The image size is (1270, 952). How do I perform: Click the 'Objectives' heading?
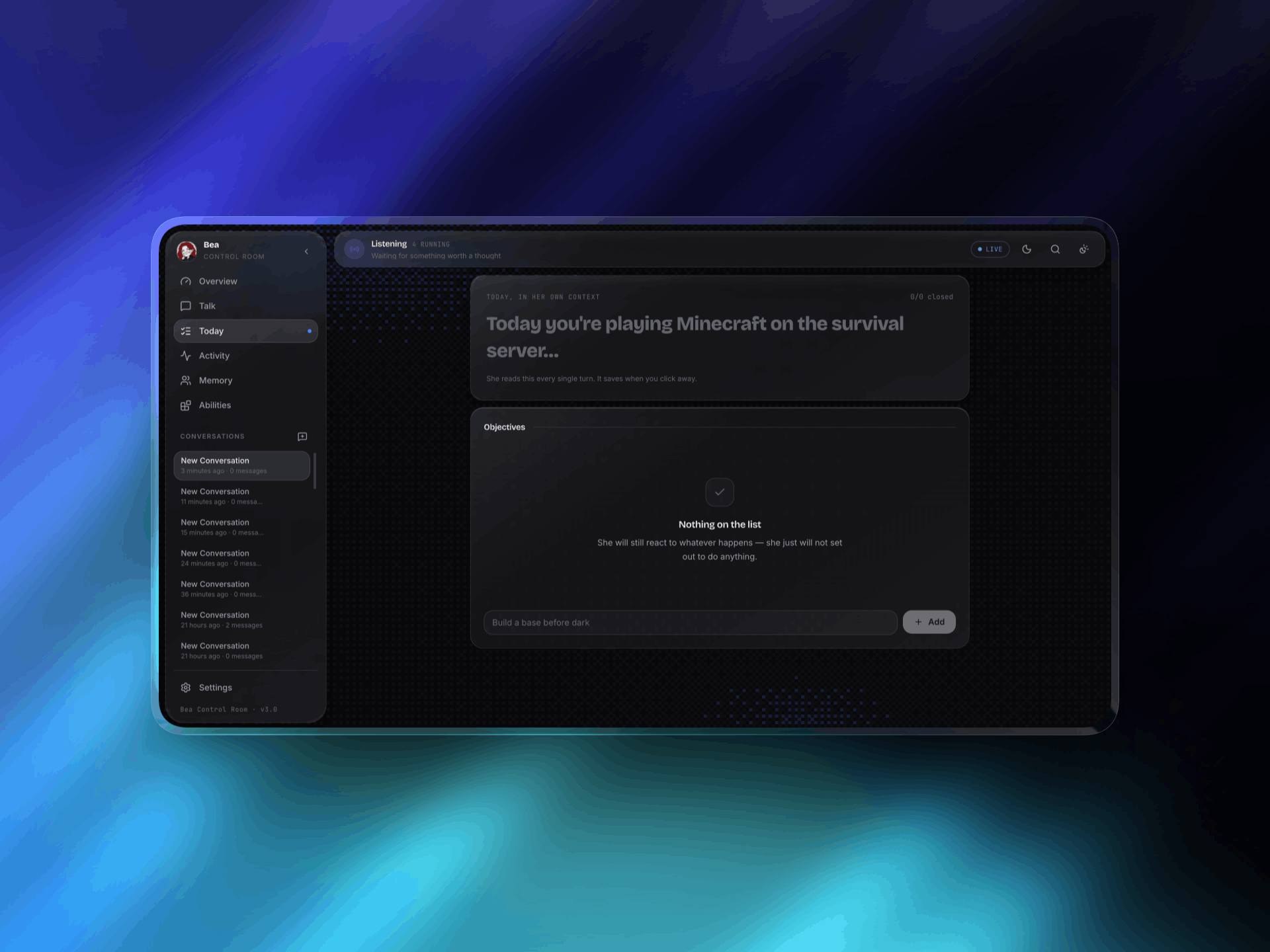pyautogui.click(x=504, y=427)
